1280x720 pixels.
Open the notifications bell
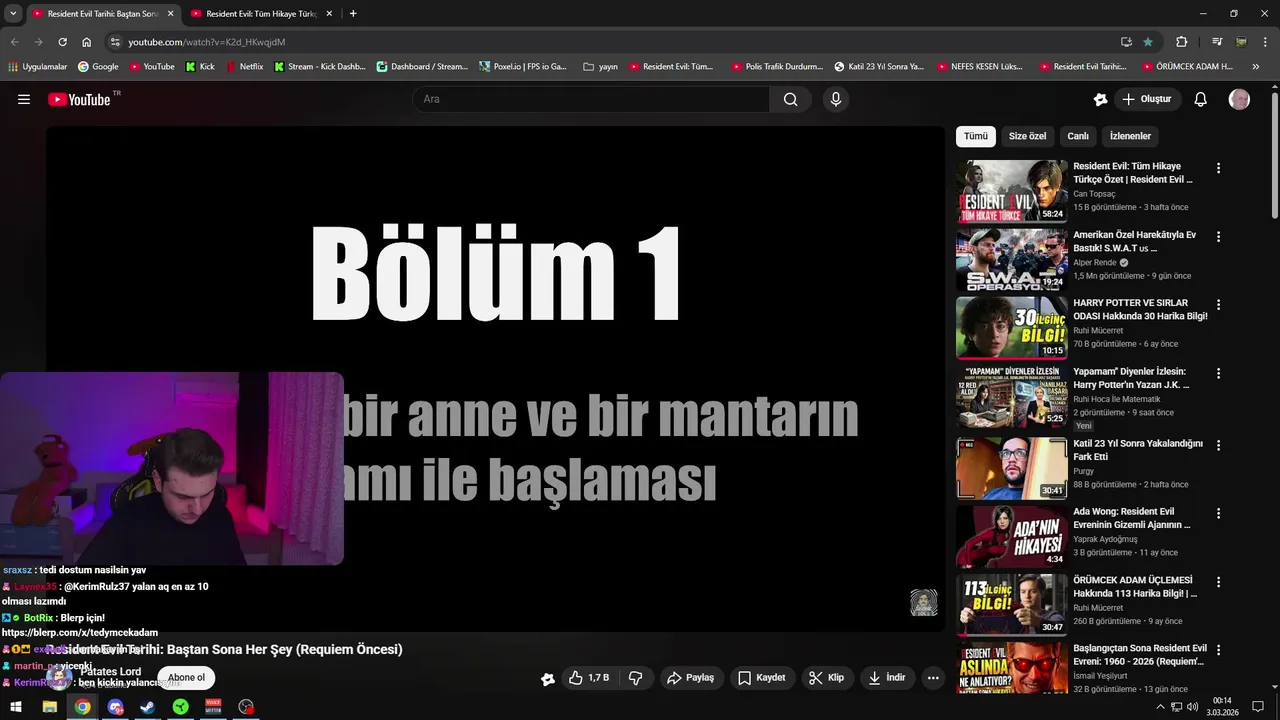[x=1201, y=99]
